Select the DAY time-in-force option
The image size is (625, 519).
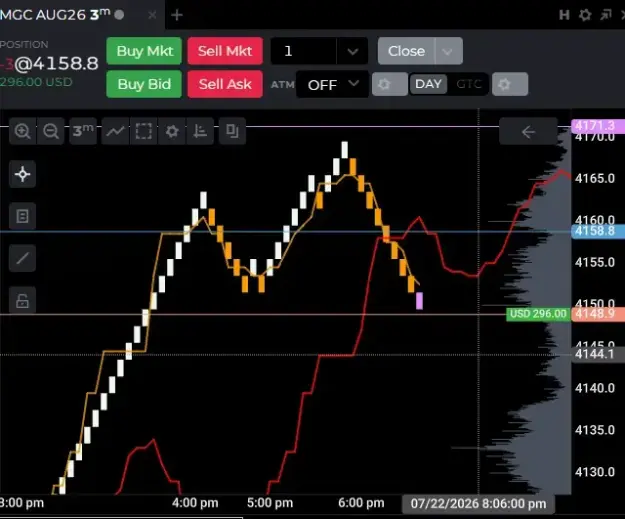(428, 84)
